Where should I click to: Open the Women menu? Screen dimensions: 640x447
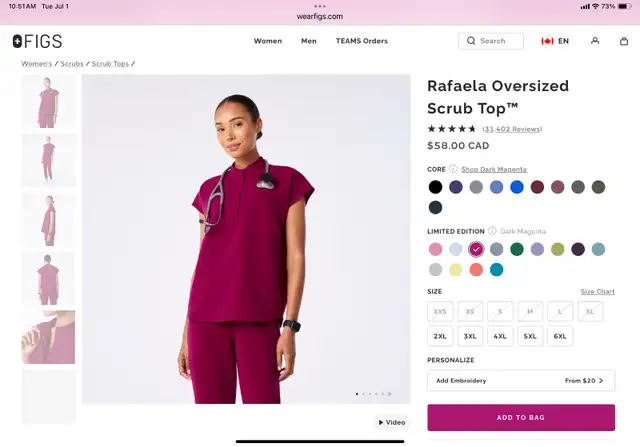pos(268,41)
